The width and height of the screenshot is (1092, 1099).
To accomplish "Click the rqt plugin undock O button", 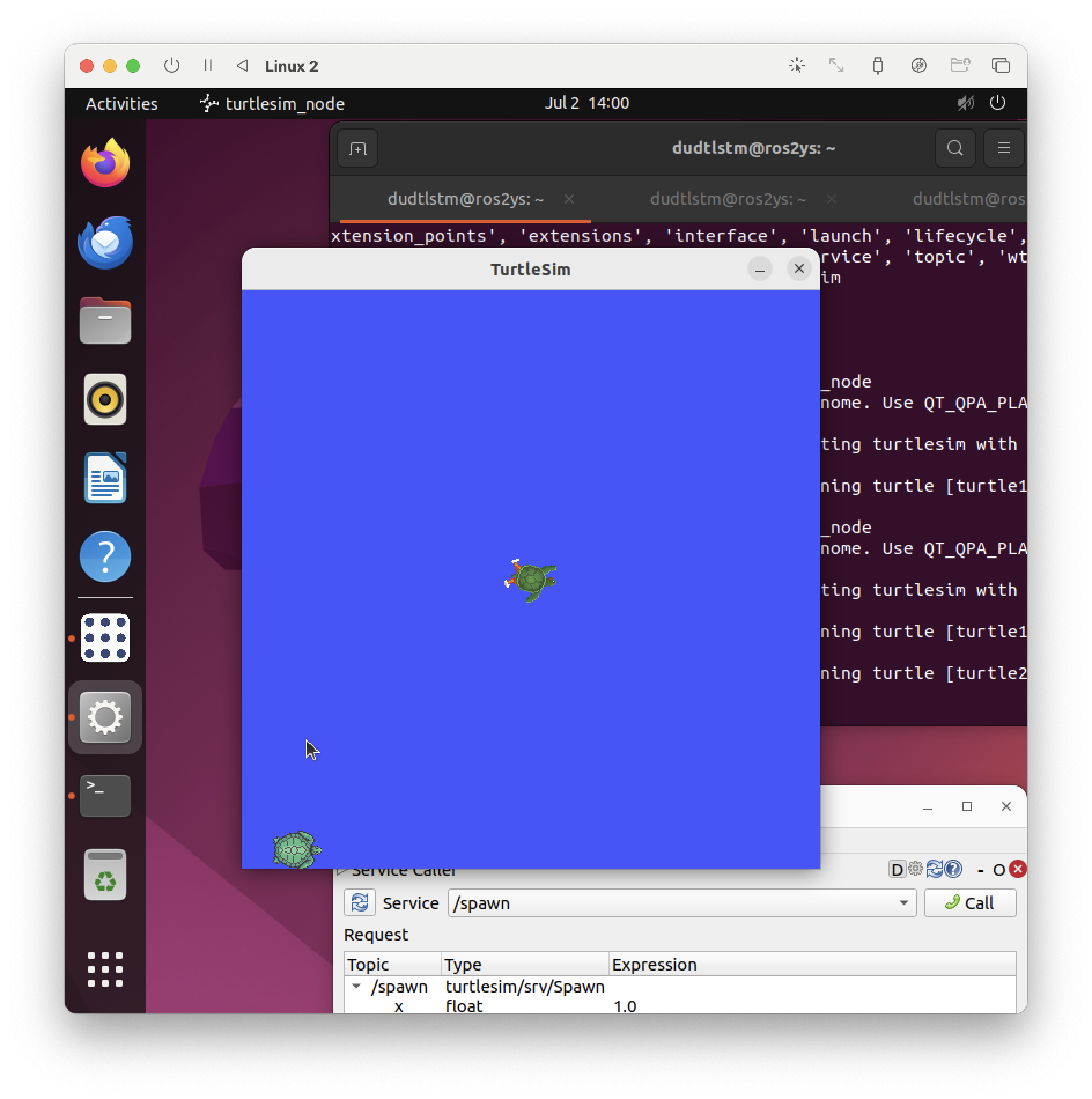I will pyautogui.click(x=999, y=869).
